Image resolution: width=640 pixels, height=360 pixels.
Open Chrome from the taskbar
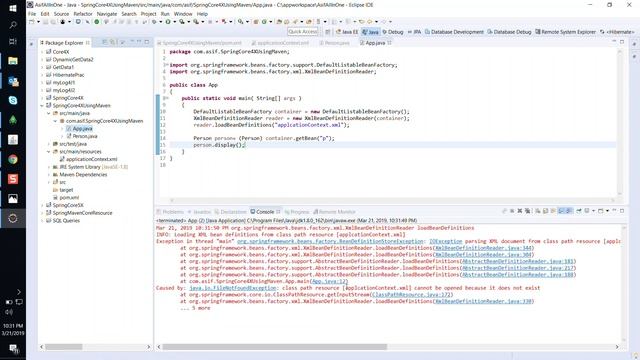13,159
